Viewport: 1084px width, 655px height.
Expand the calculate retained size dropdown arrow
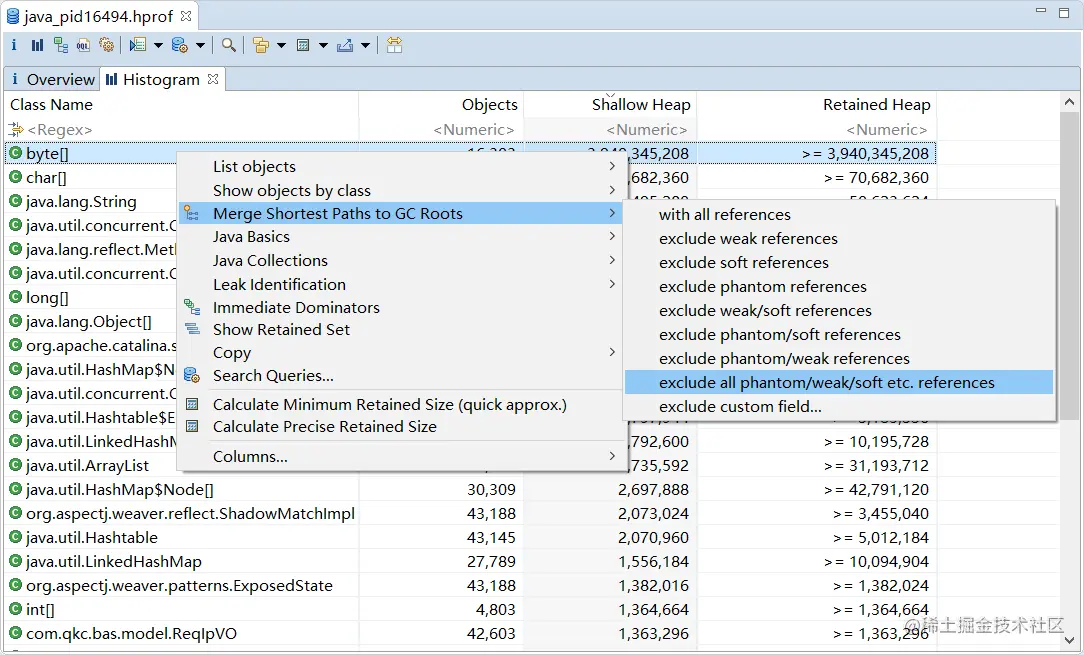324,46
